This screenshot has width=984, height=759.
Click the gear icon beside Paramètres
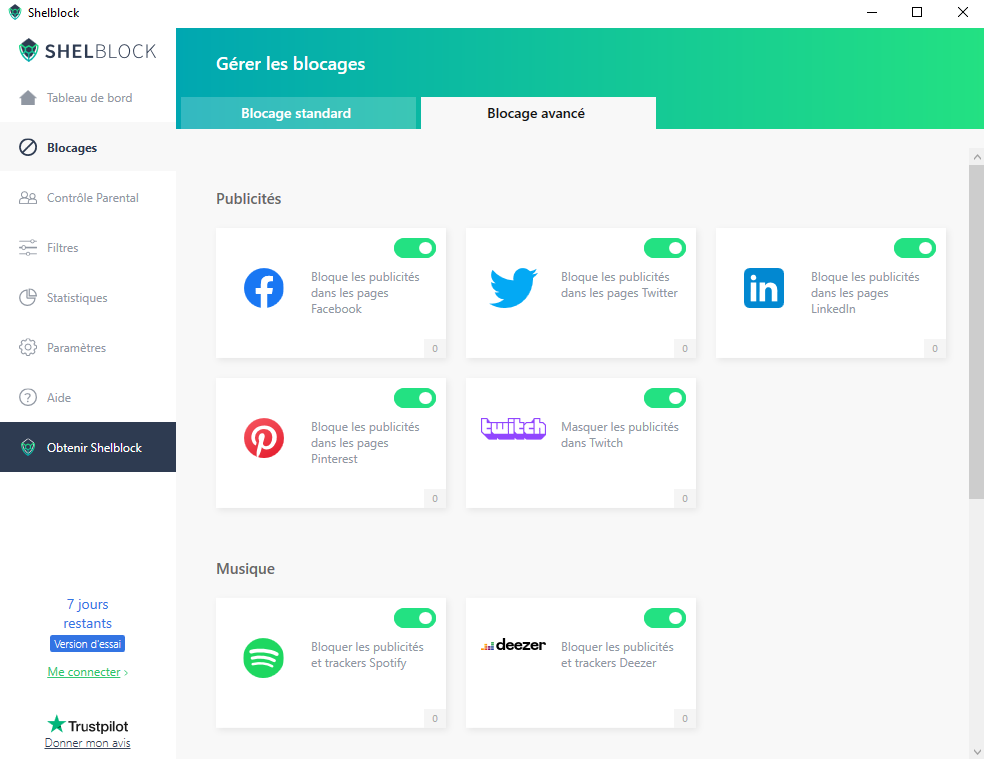[x=28, y=347]
